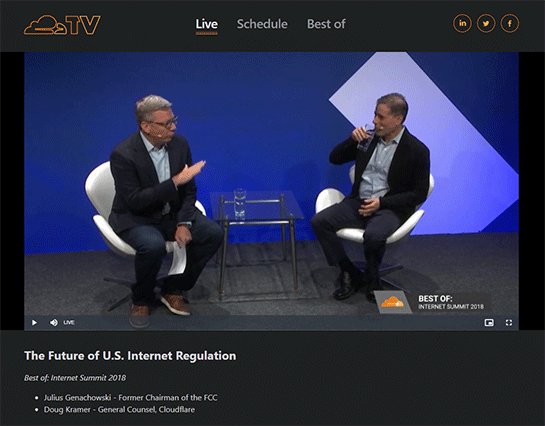Select the Doug Kramer speaker entry
545x426 pixels.
tap(119, 409)
